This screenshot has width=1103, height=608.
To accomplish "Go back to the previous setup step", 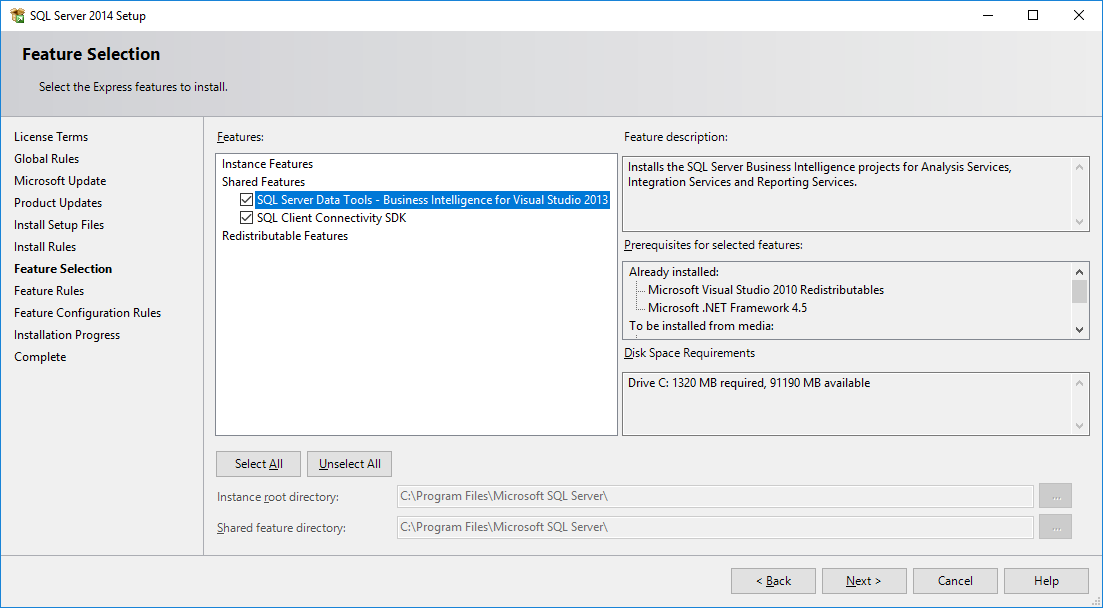I will pos(773,581).
